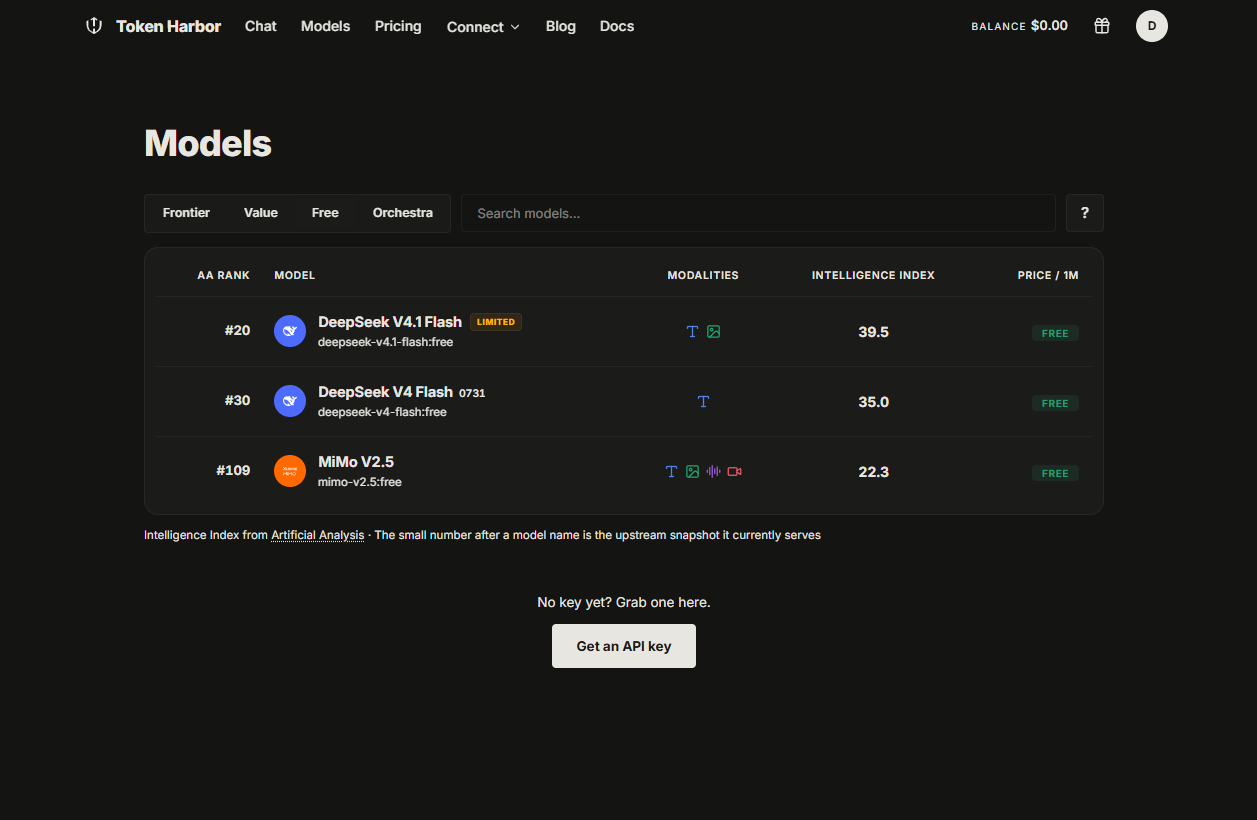Open the user avatar D menu
Image resolution: width=1257 pixels, height=820 pixels.
[1152, 26]
